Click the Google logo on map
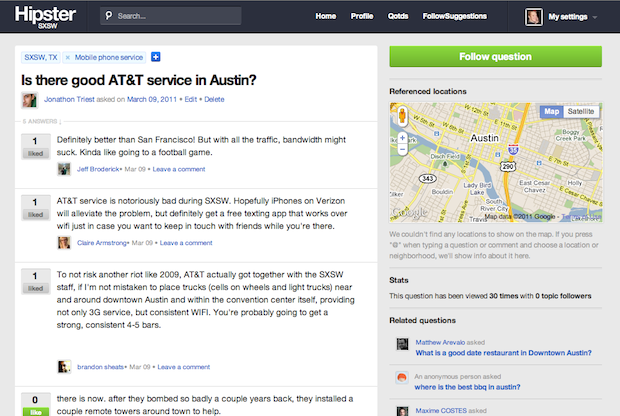The height and width of the screenshot is (416, 620). click(409, 212)
